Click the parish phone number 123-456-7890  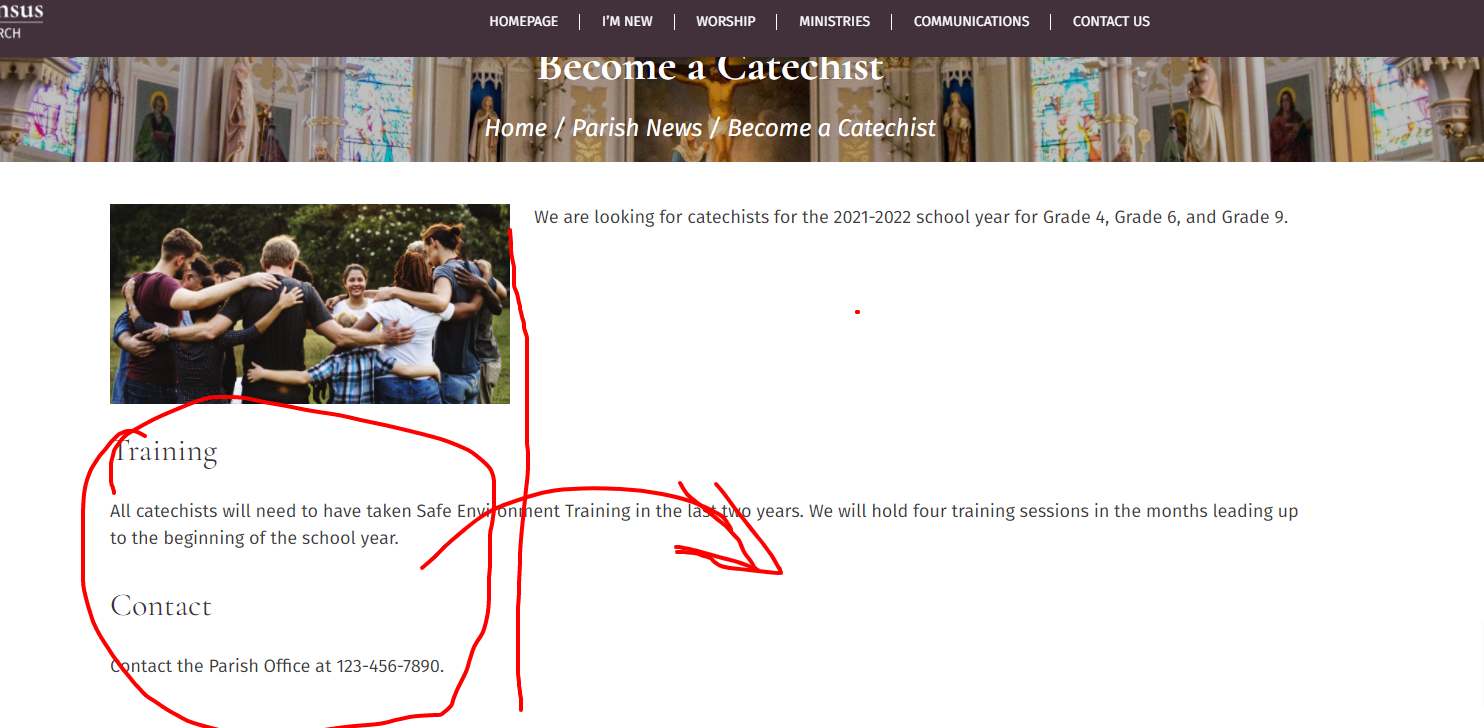point(388,666)
